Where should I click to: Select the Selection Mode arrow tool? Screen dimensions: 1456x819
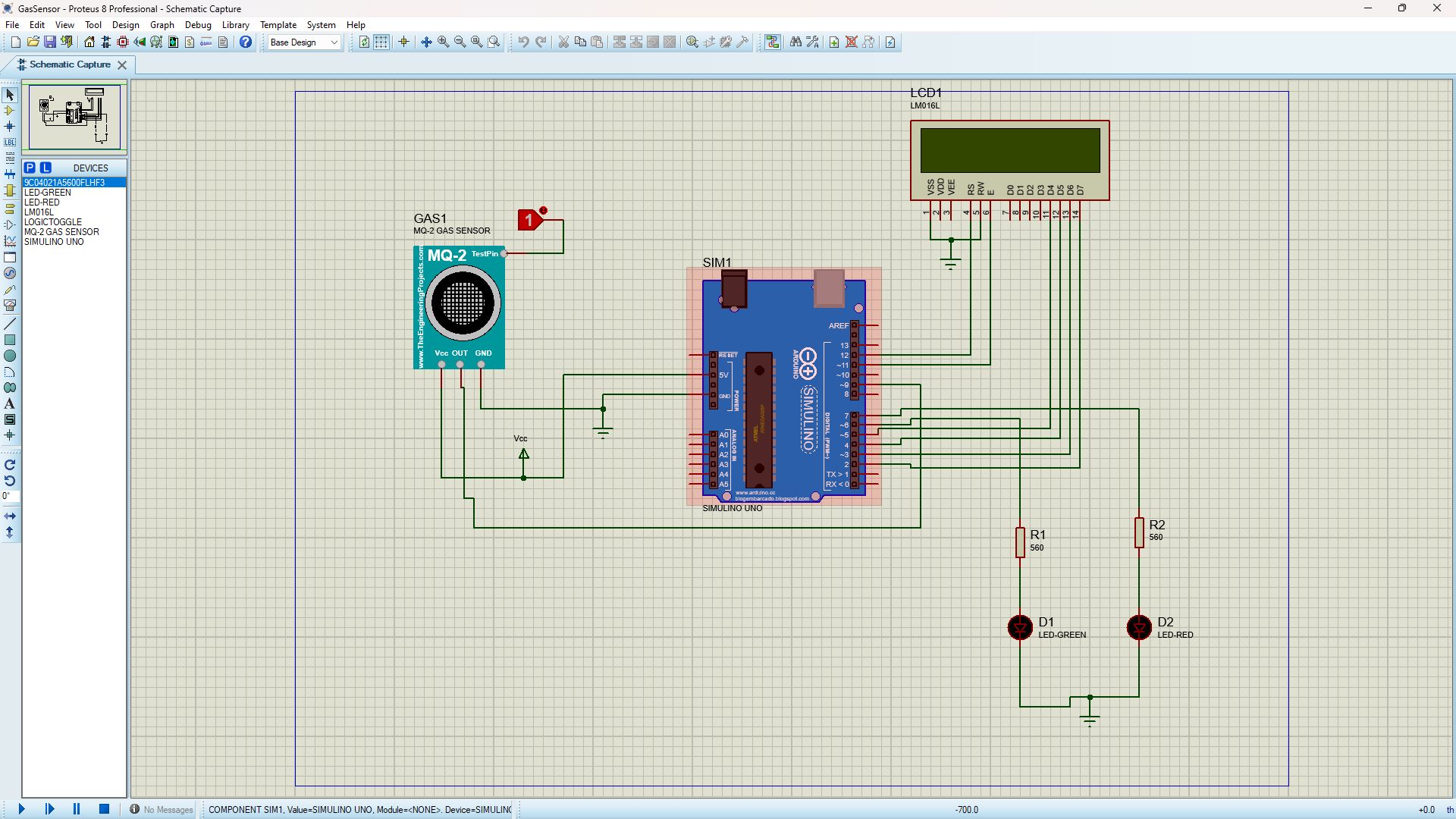[10, 95]
